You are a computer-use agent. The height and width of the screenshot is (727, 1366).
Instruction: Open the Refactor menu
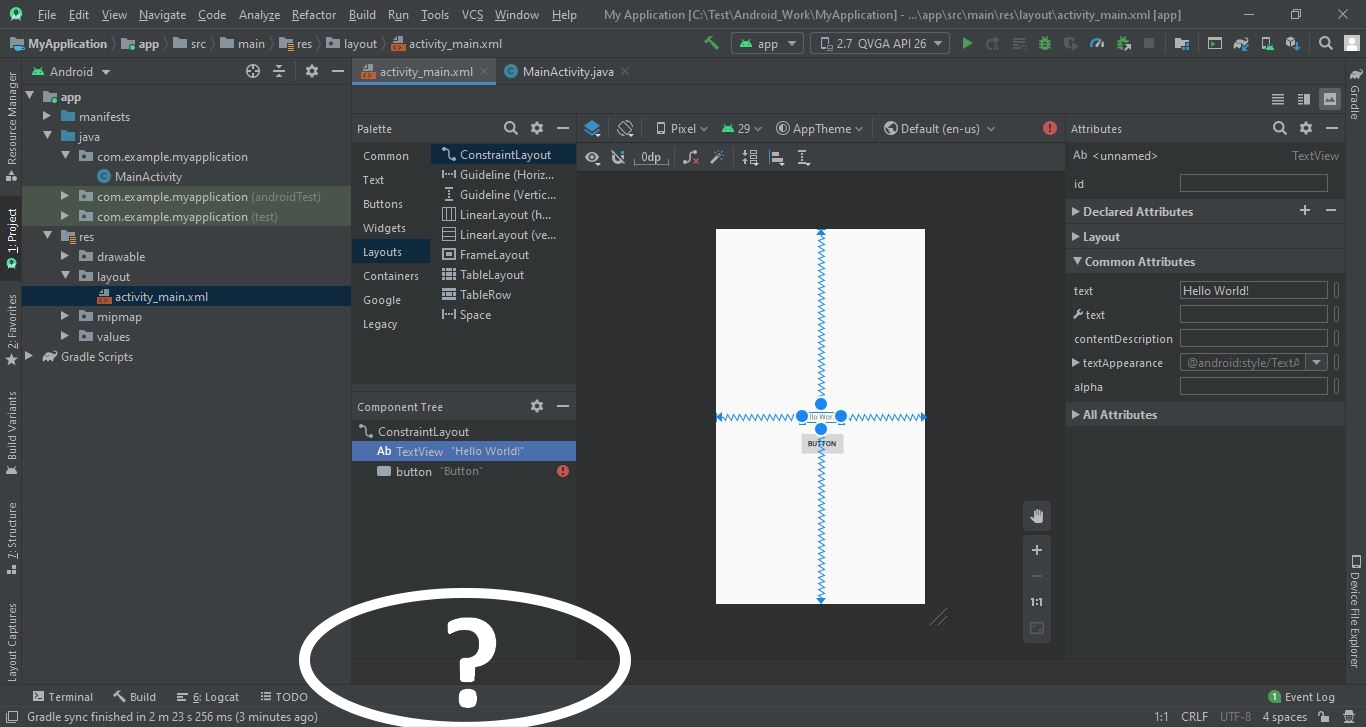314,15
